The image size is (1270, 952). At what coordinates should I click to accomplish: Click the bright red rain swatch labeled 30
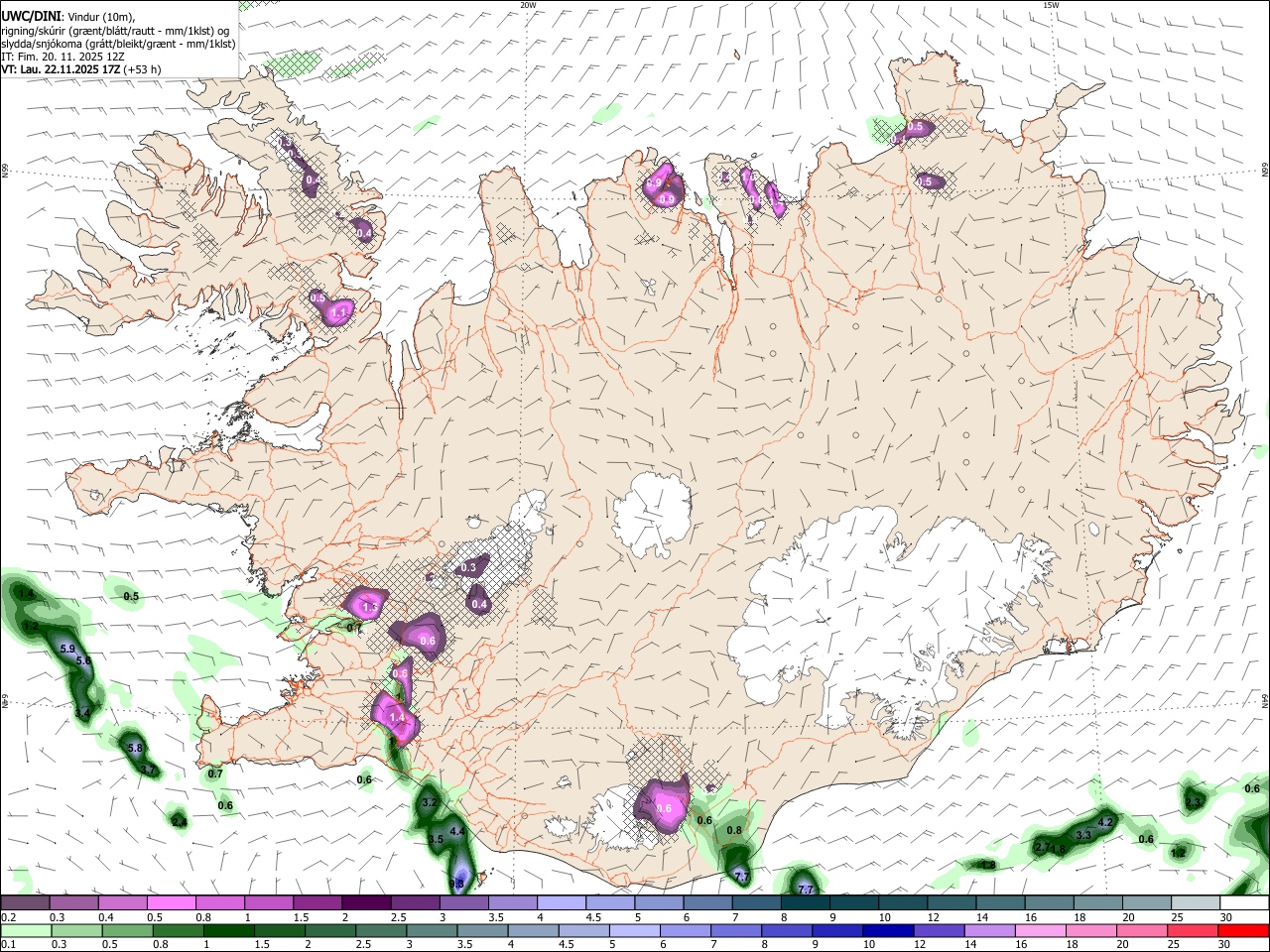click(x=1244, y=930)
